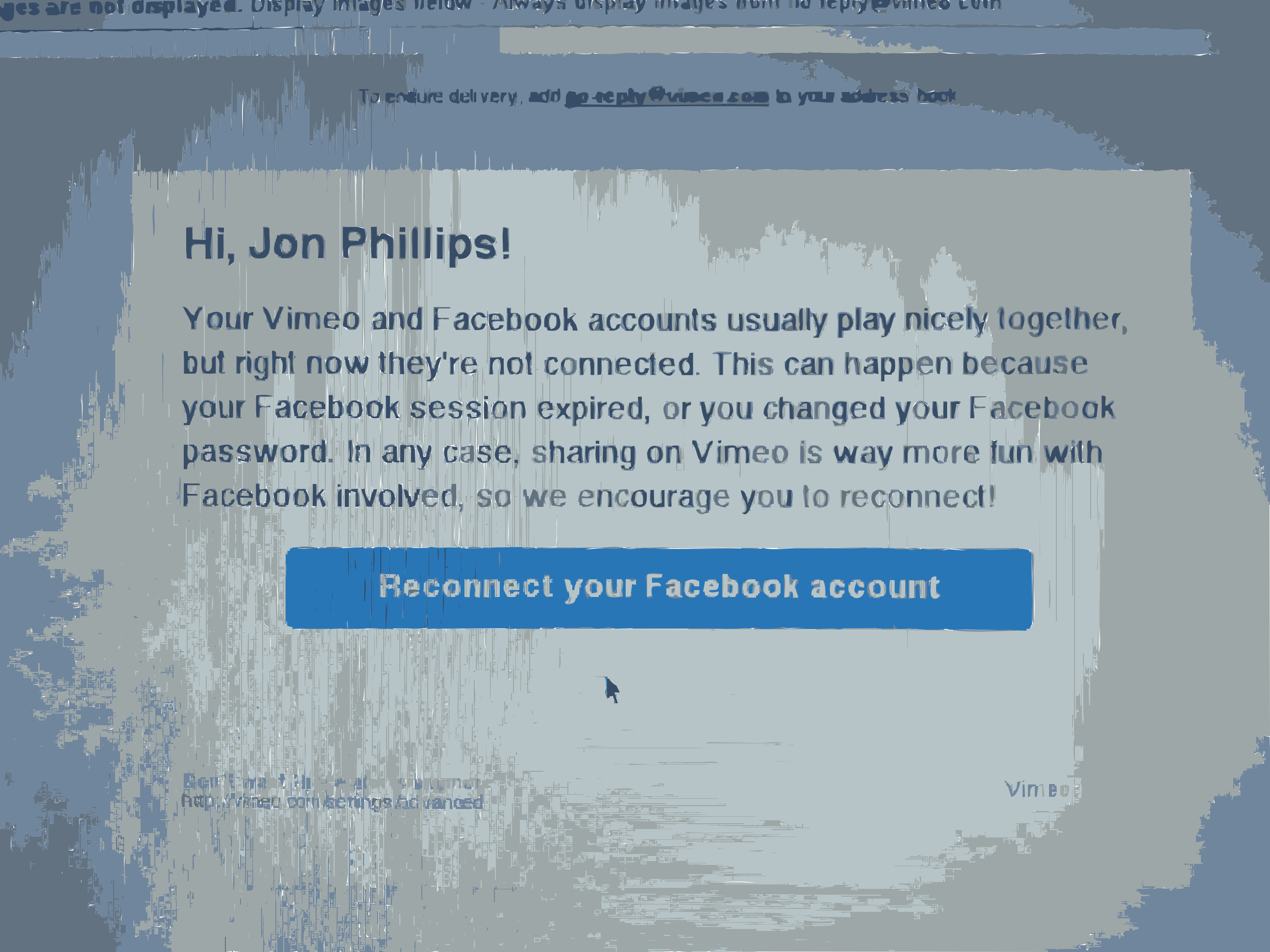Image resolution: width=1270 pixels, height=952 pixels.
Task: Open the underlined no-reply@vimeo.com address link
Action: coord(666,96)
